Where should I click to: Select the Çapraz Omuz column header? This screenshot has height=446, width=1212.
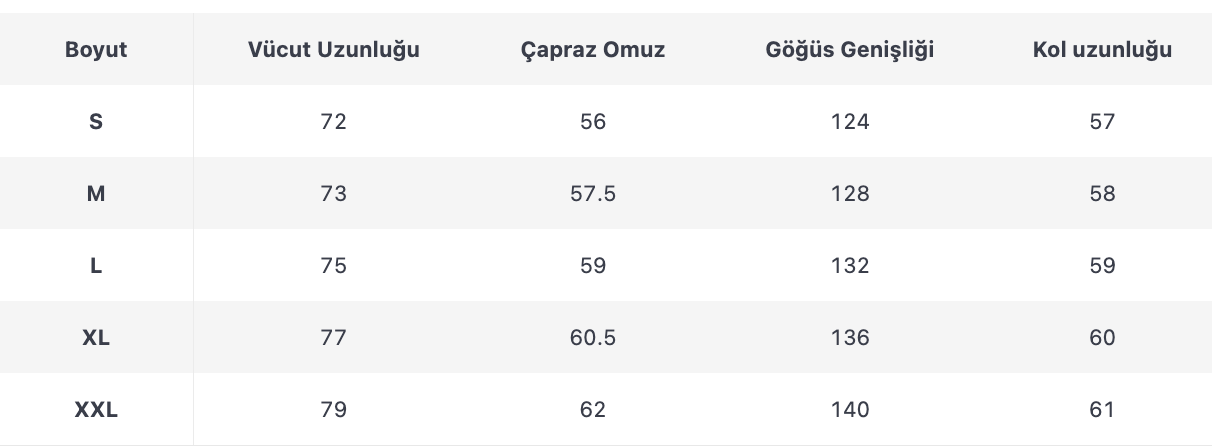[593, 50]
